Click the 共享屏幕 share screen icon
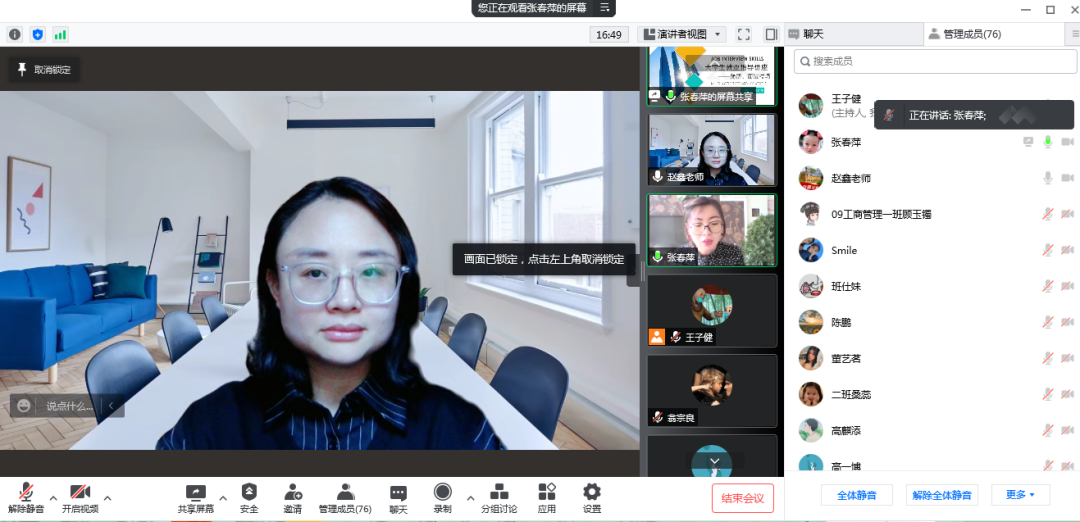Screen dimensions: 1080x522 196,499
